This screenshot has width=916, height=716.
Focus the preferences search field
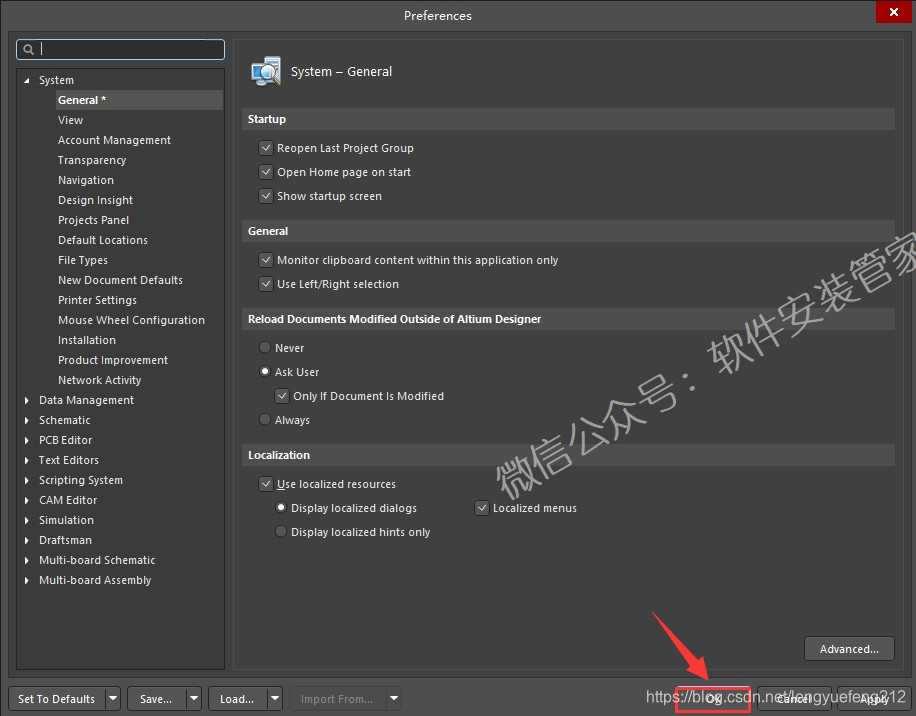point(120,50)
